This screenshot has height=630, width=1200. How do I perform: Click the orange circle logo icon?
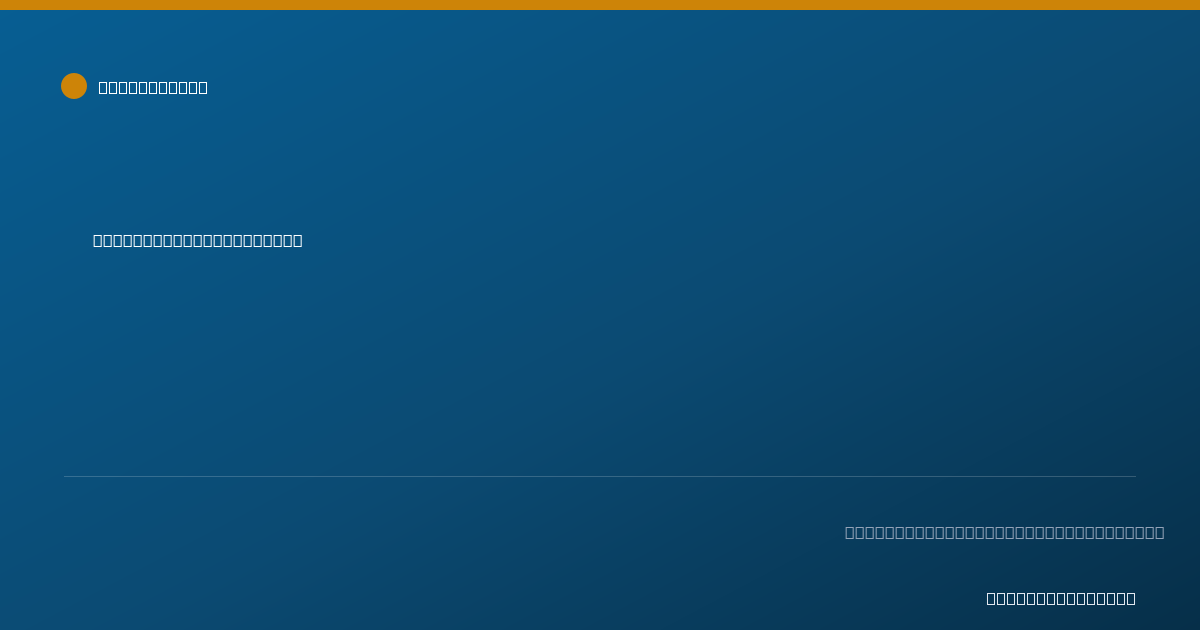pos(74,86)
